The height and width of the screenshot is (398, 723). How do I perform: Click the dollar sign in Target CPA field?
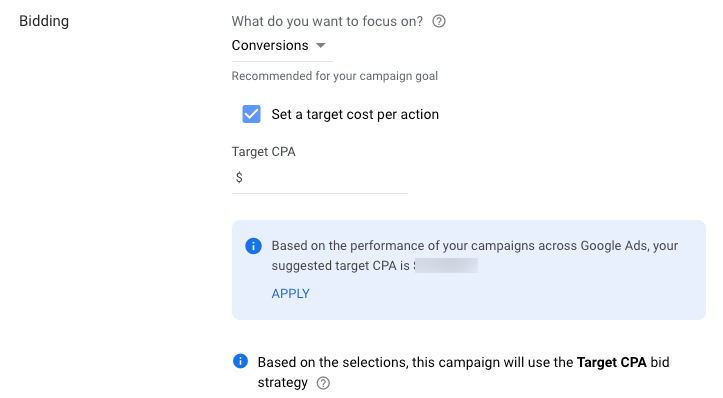click(x=239, y=177)
